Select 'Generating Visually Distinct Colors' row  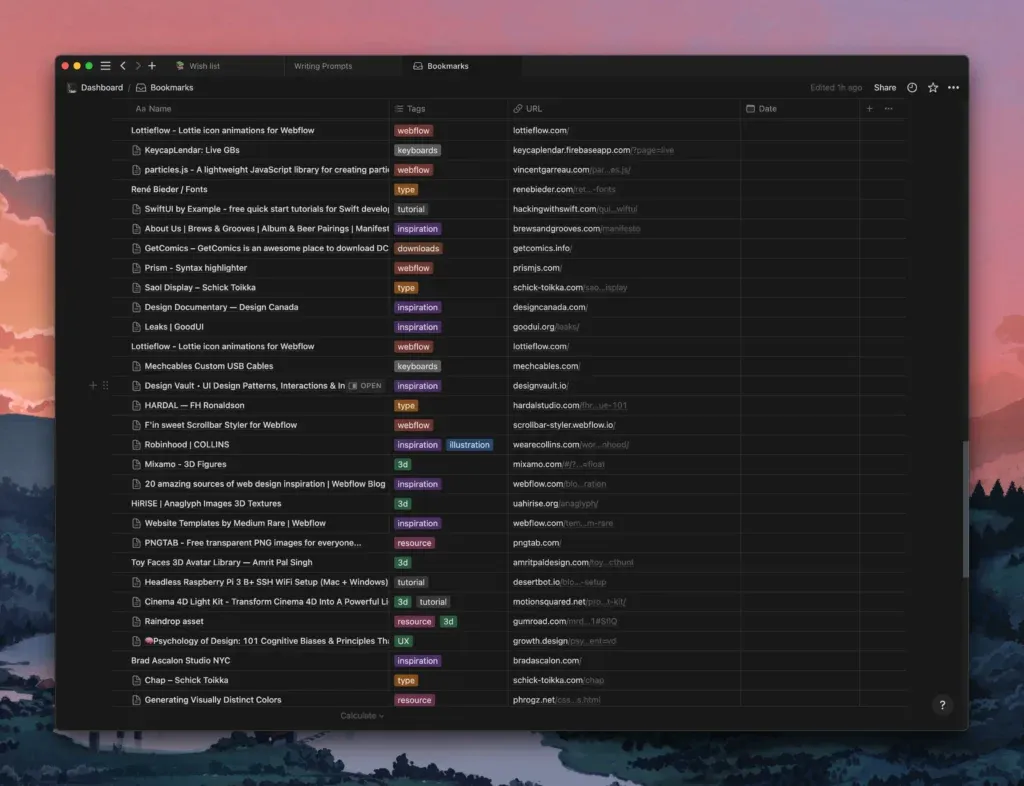[213, 700]
